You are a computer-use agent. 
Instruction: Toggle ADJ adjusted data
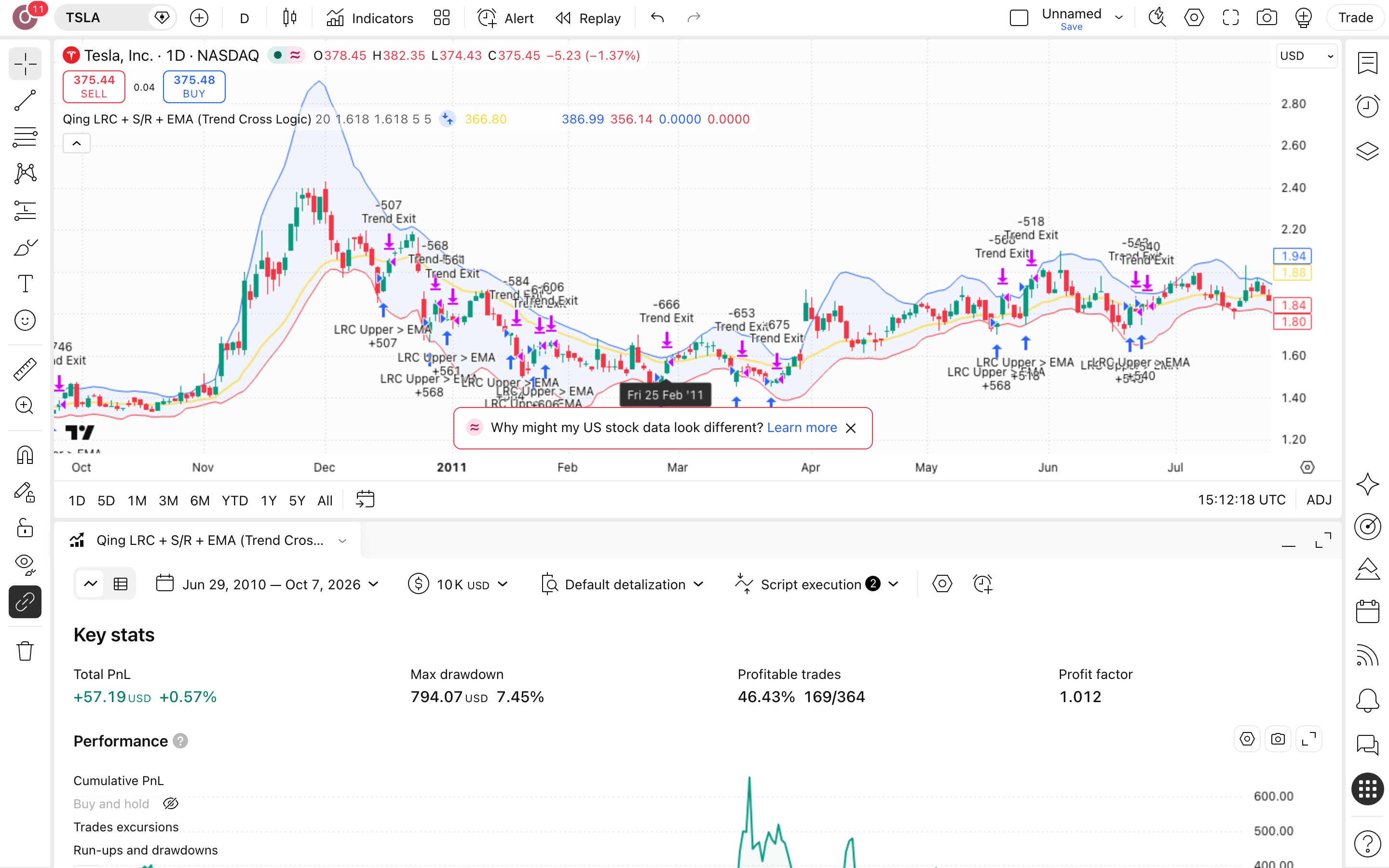click(1319, 500)
